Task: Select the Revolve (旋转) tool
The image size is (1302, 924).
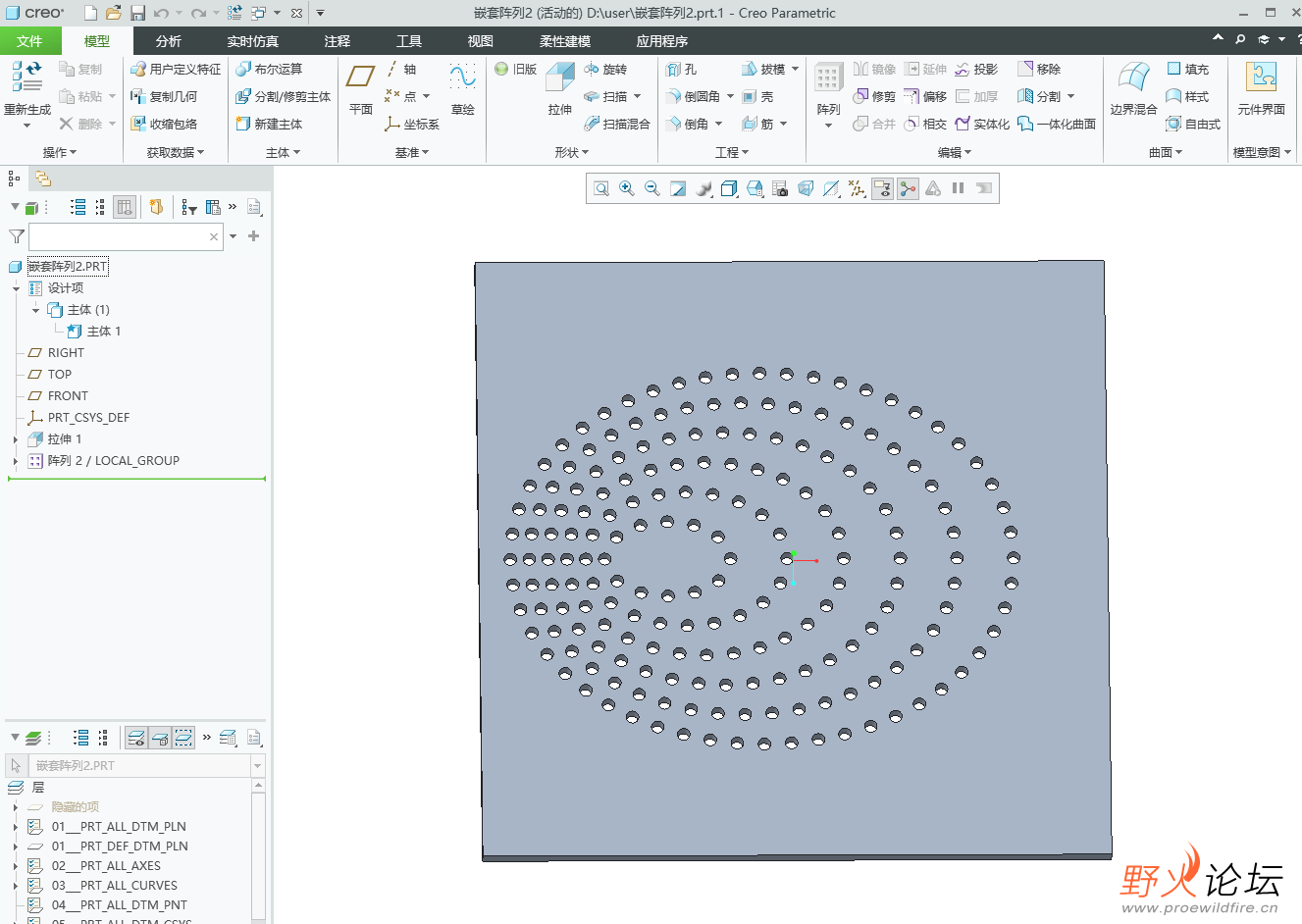Action: tap(604, 69)
